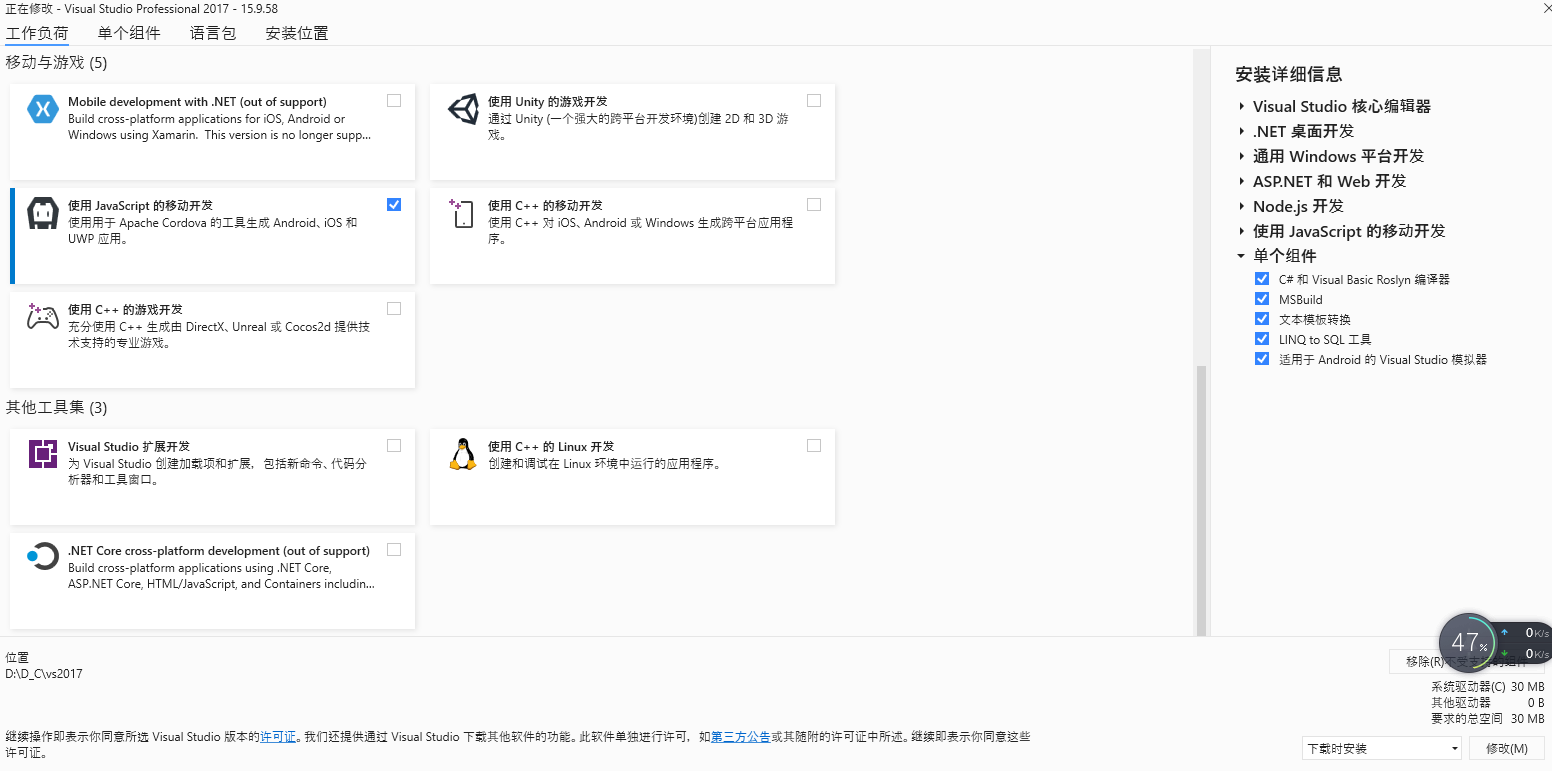The image size is (1552, 771).
Task: Click the .NET Core cross-platform icon
Action: (x=43, y=557)
